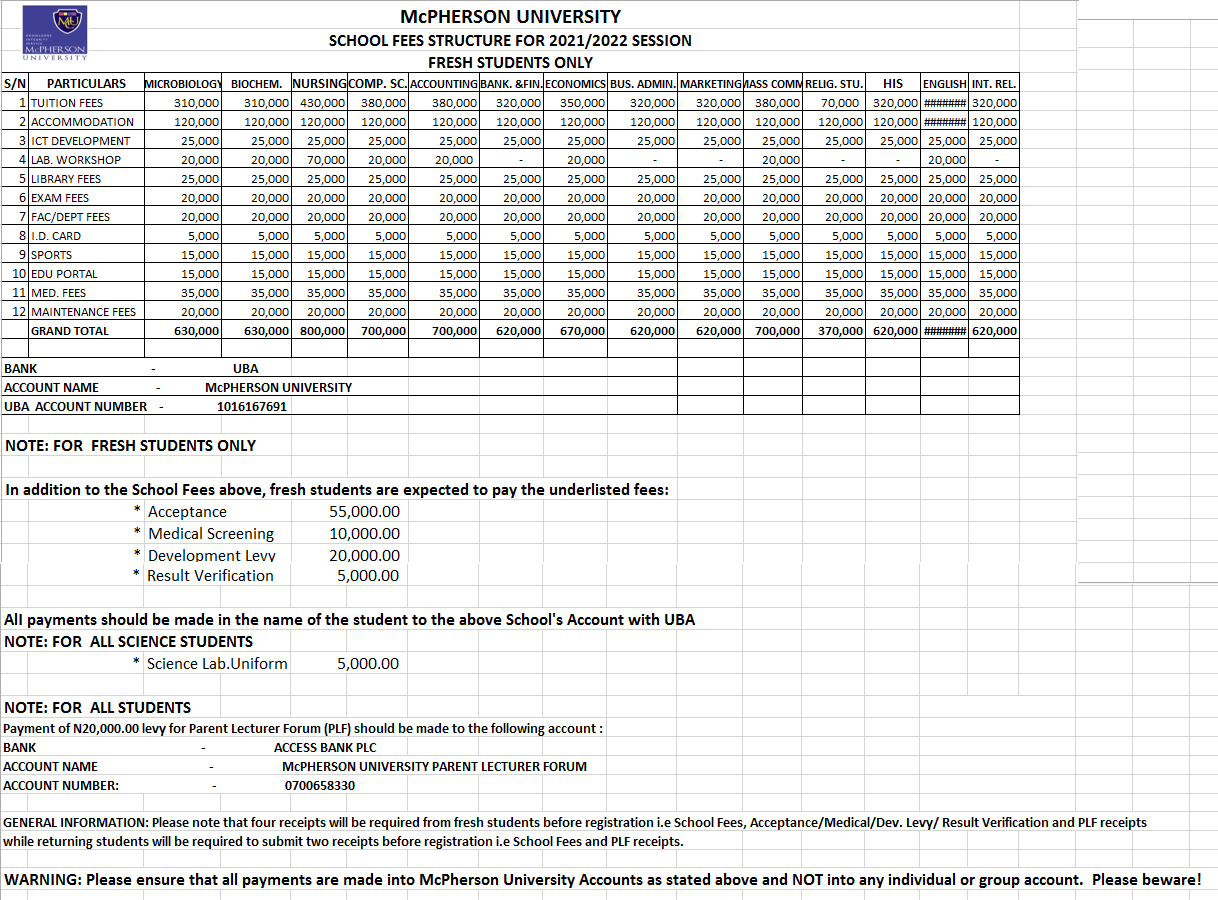Select the EDU PORTAL row label
The image size is (1218, 900).
click(64, 274)
